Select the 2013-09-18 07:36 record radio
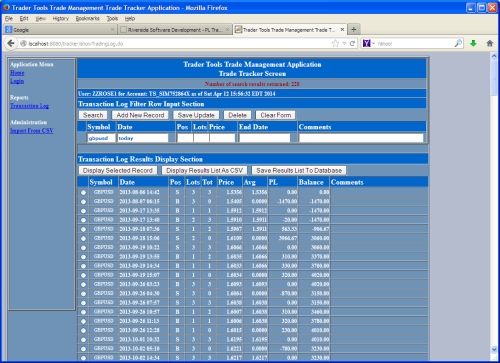 (83, 229)
